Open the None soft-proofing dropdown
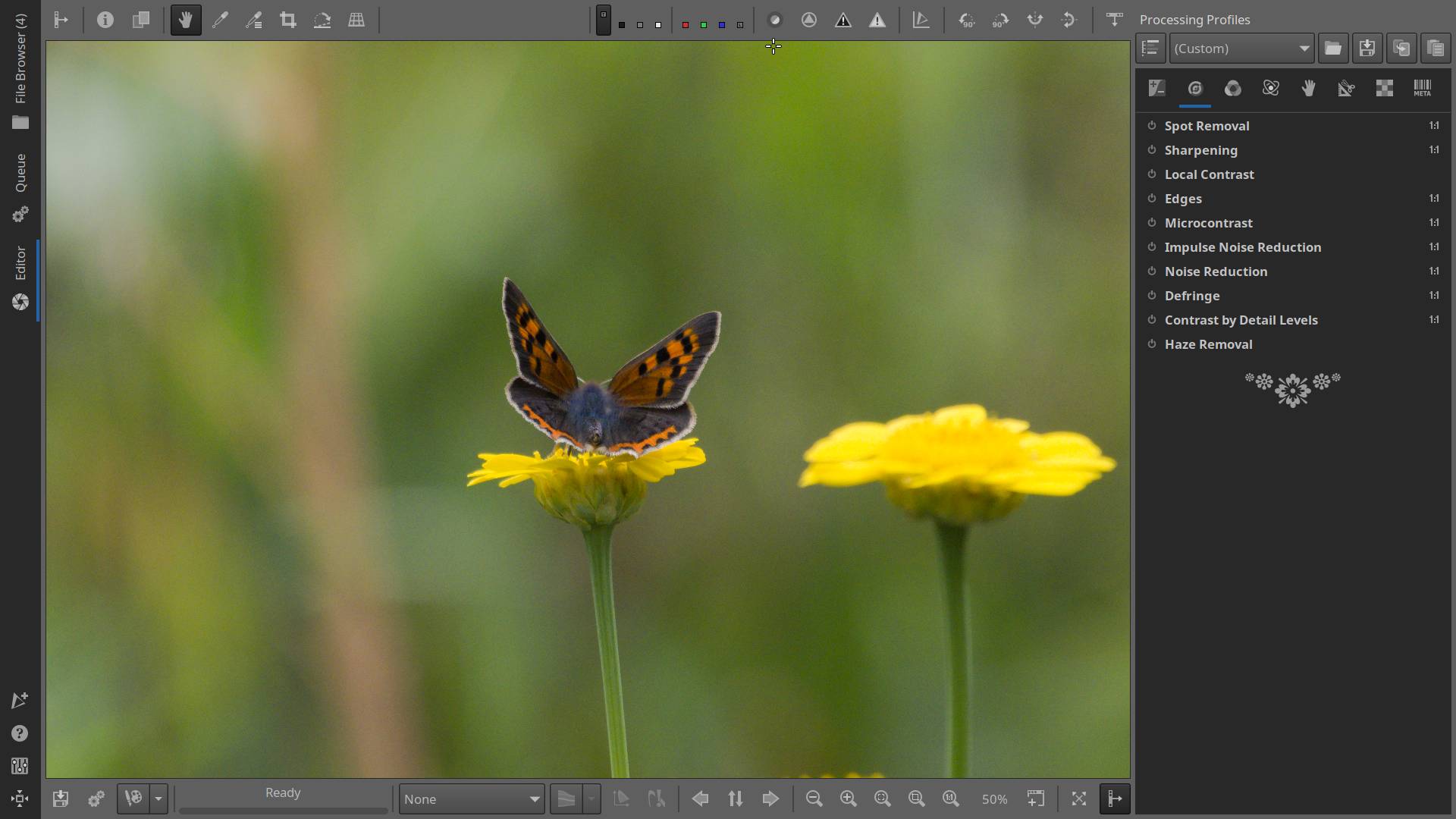The width and height of the screenshot is (1456, 819). click(x=471, y=799)
